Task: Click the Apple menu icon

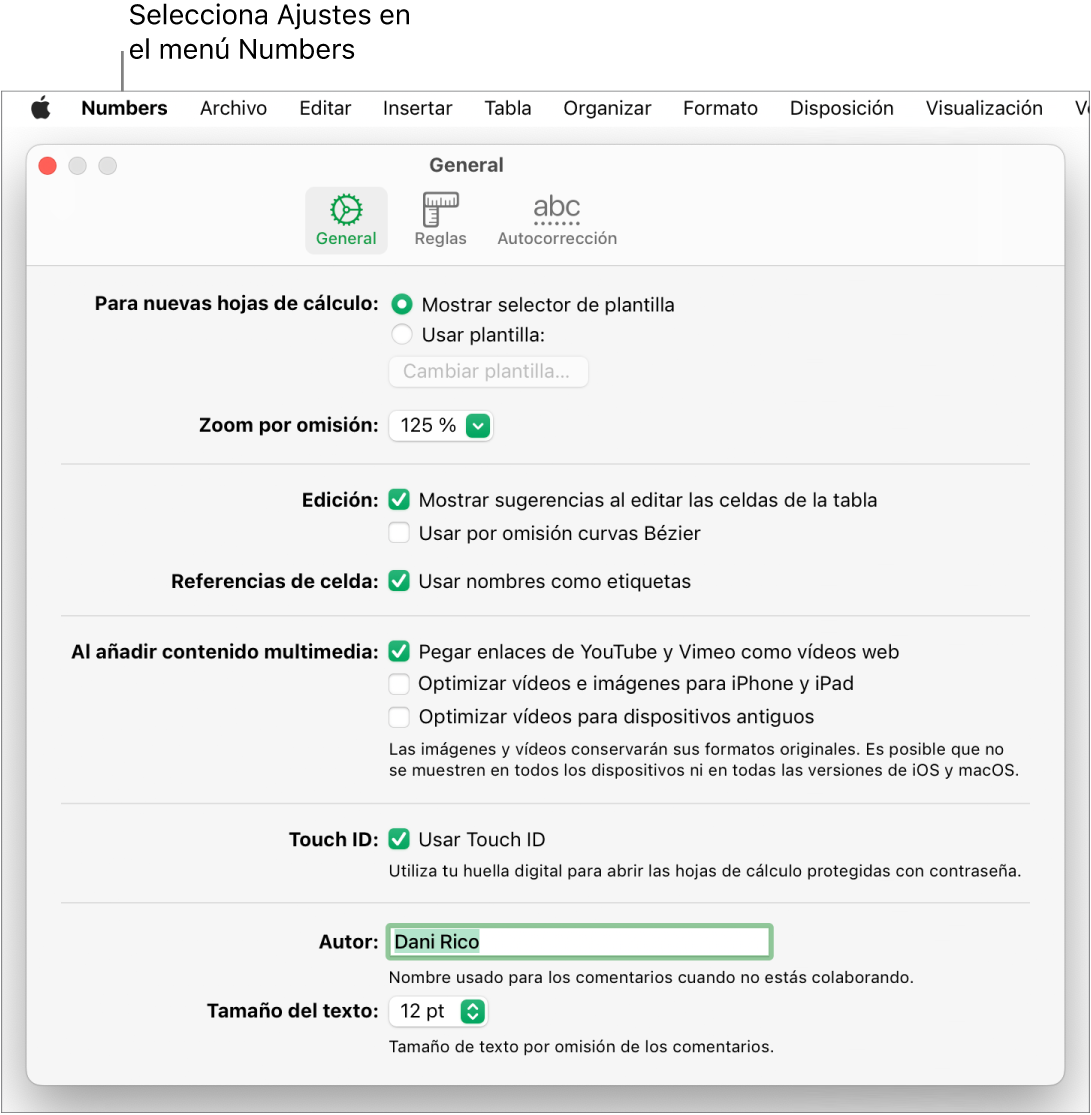Action: 41,108
